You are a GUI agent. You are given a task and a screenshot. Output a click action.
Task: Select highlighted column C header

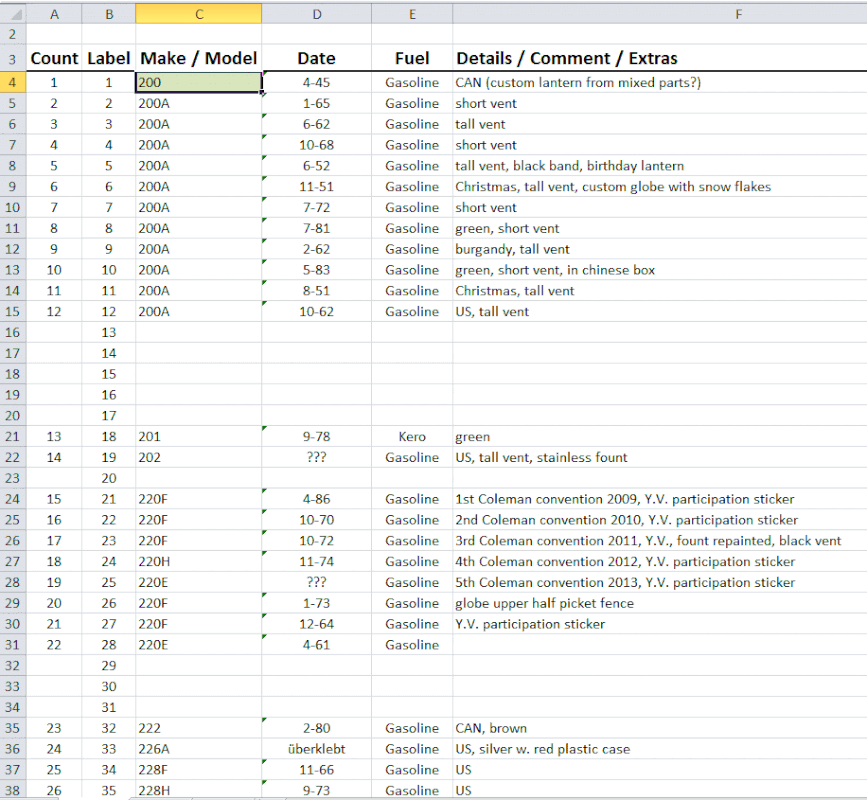pyautogui.click(x=199, y=14)
